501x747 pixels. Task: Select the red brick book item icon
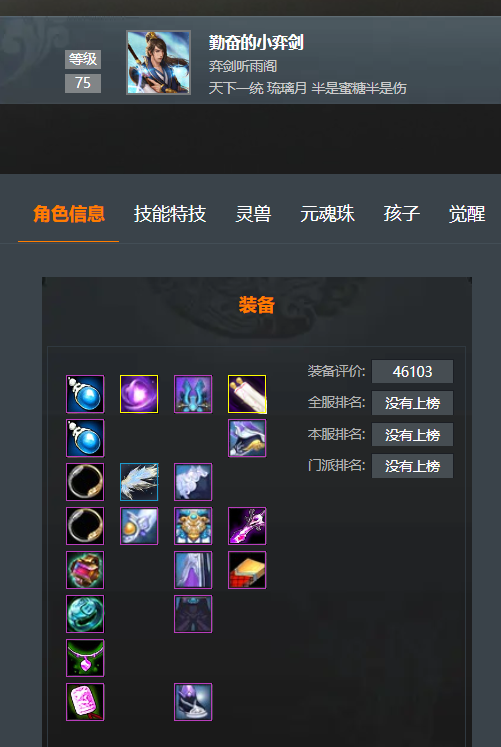247,570
